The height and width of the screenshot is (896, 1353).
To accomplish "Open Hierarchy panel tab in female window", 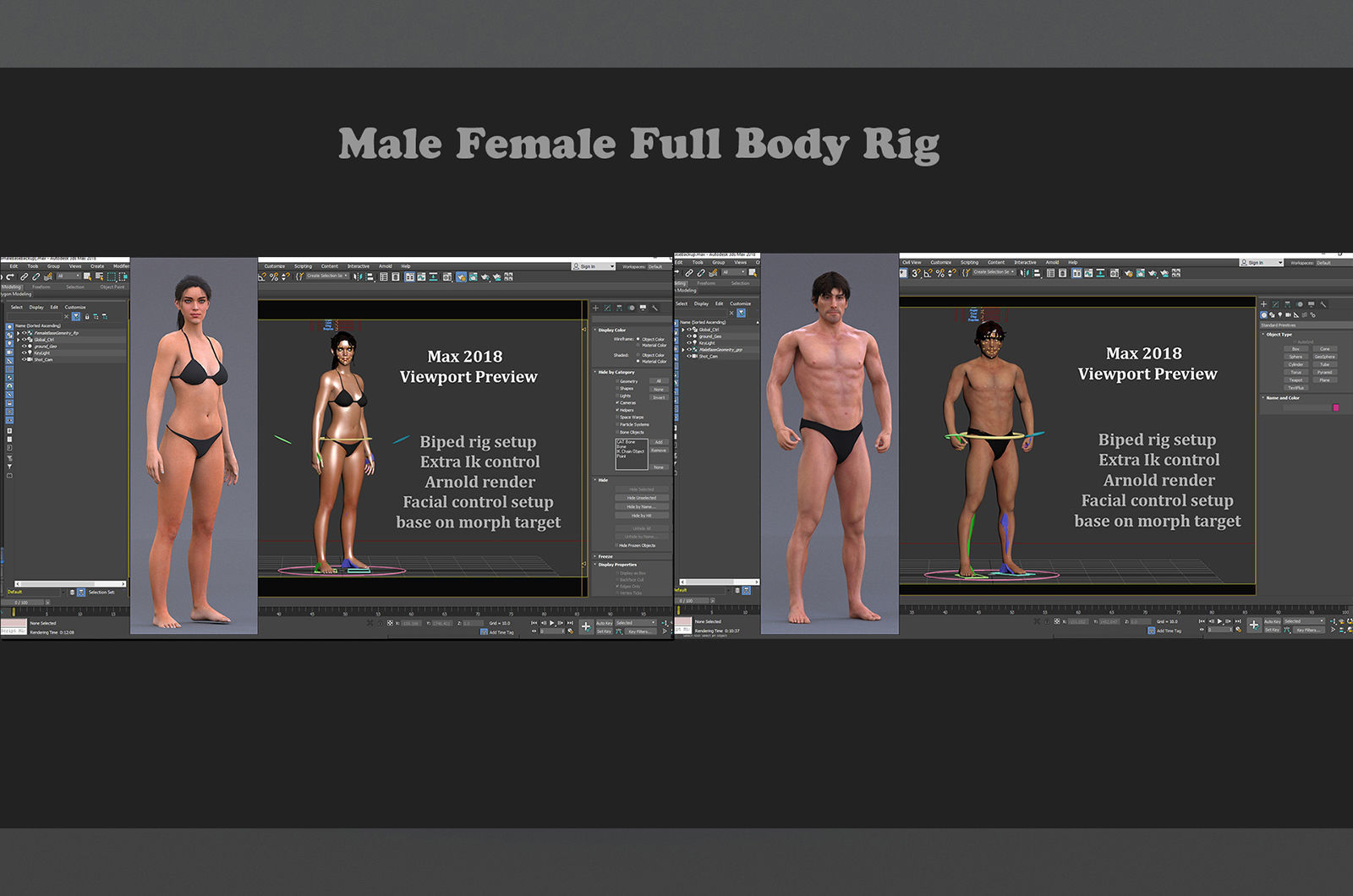I will (619, 308).
